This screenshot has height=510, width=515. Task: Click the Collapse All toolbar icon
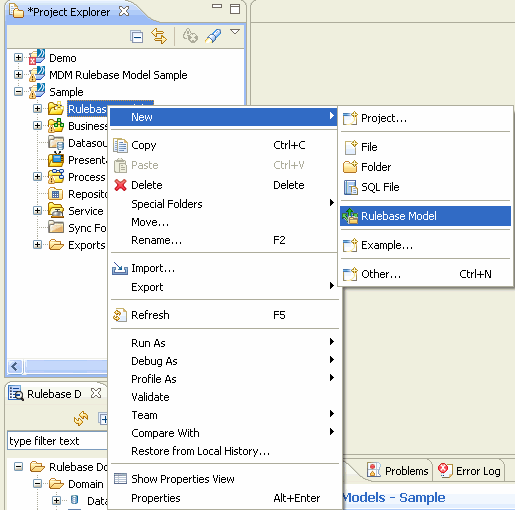click(137, 36)
